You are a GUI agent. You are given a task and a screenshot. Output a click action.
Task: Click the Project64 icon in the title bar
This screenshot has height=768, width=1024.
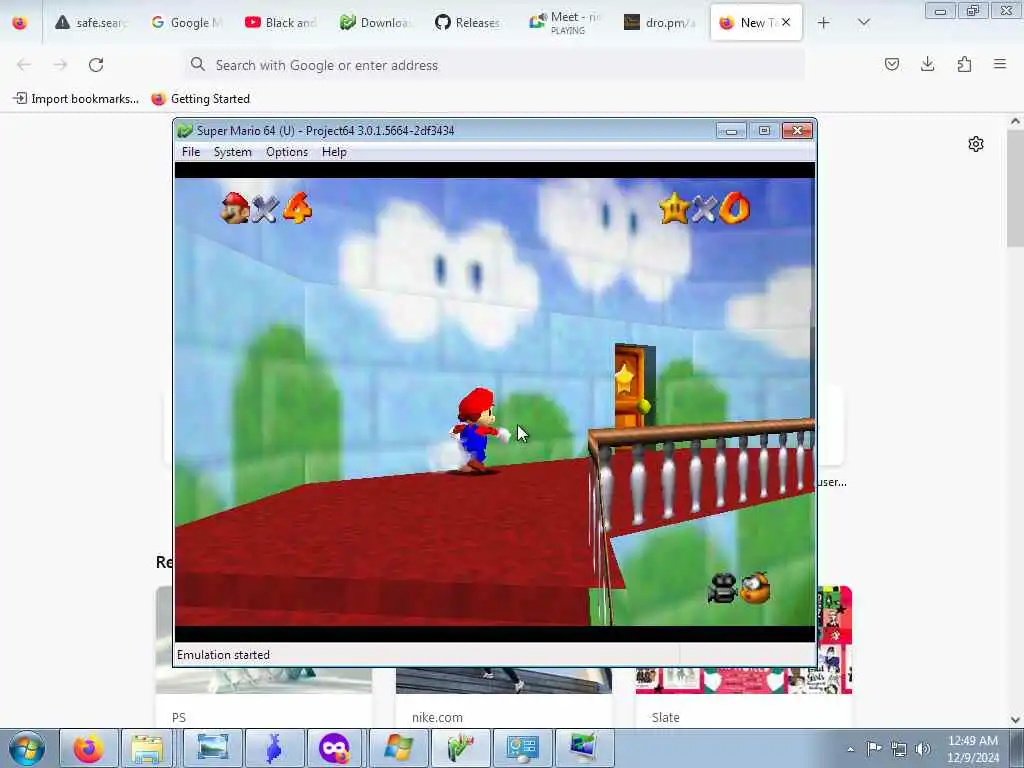click(x=185, y=131)
